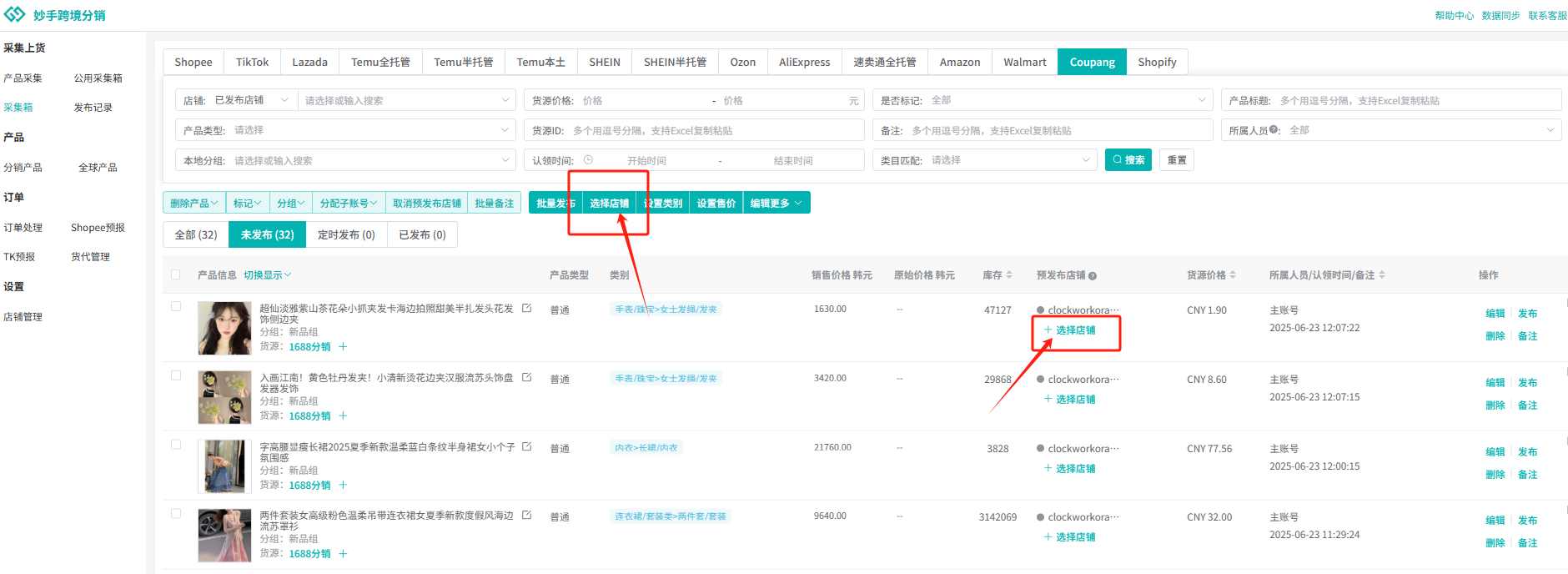Click edit-title icon for 两件套装女 product
Viewport: 1568px width, 574px height.
coord(527,515)
